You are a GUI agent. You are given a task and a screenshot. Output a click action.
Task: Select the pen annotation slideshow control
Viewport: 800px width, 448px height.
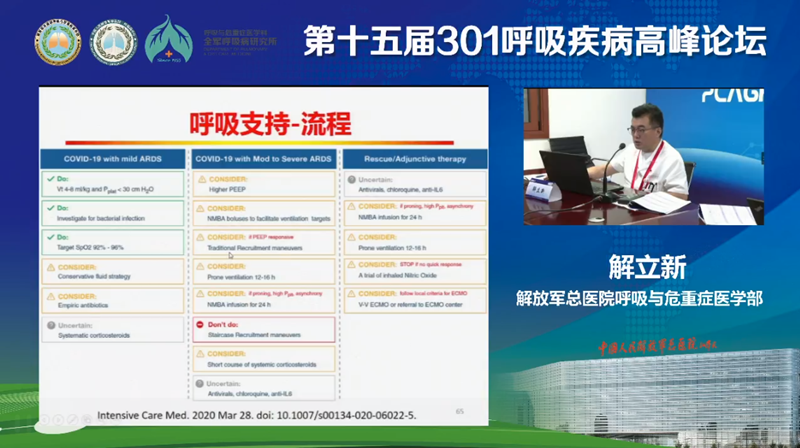72,419
